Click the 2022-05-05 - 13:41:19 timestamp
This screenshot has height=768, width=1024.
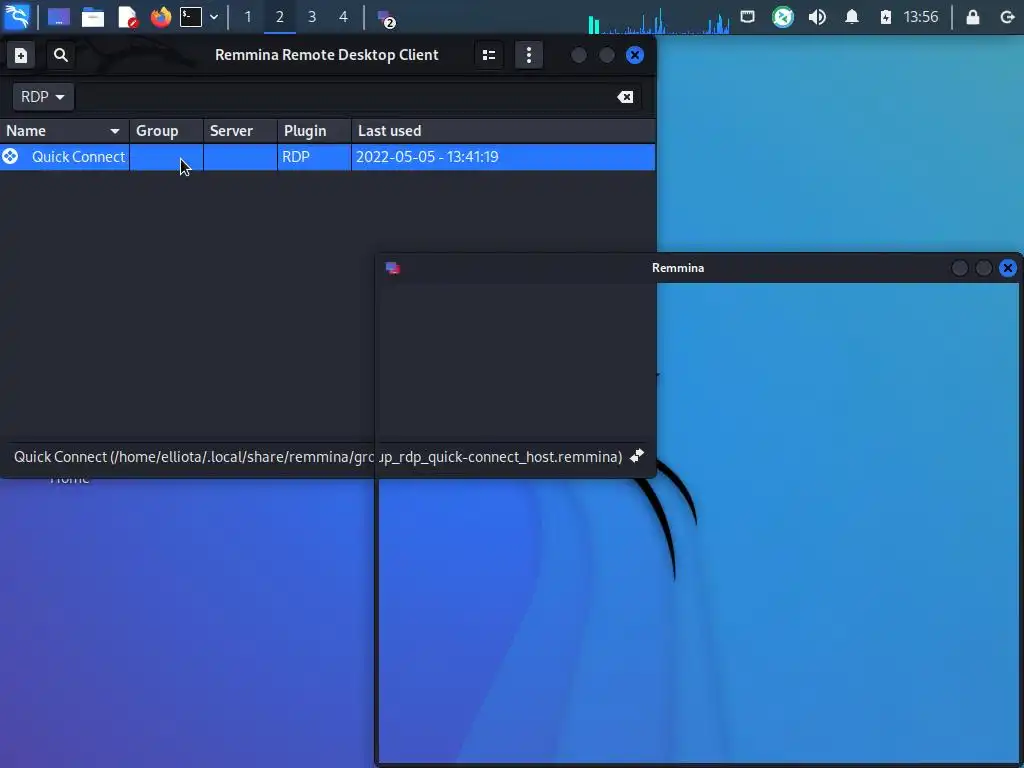point(427,157)
